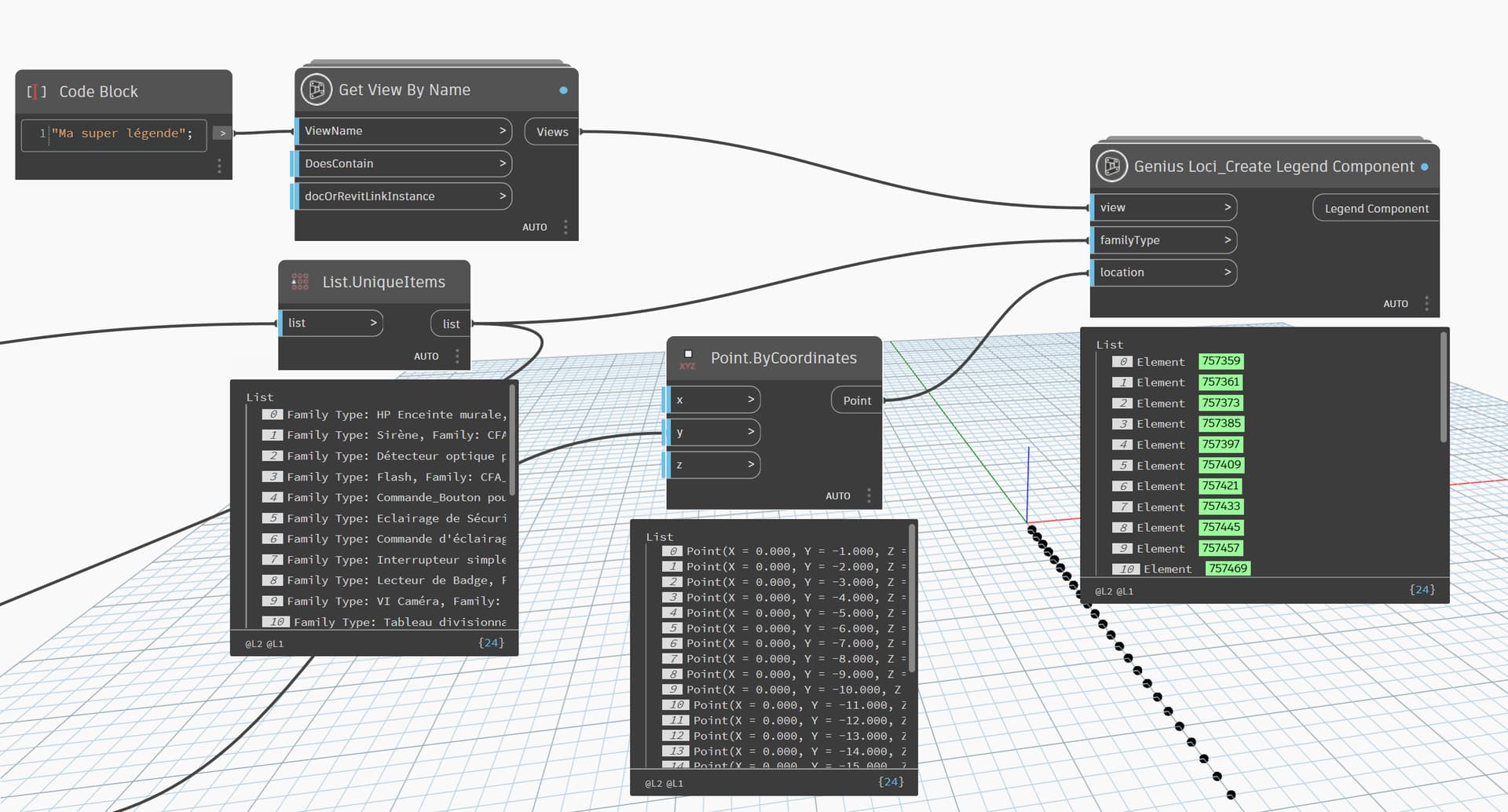The height and width of the screenshot is (812, 1508).
Task: Select "Family Type: Commande_Bouton" row
Action: pyautogui.click(x=384, y=498)
